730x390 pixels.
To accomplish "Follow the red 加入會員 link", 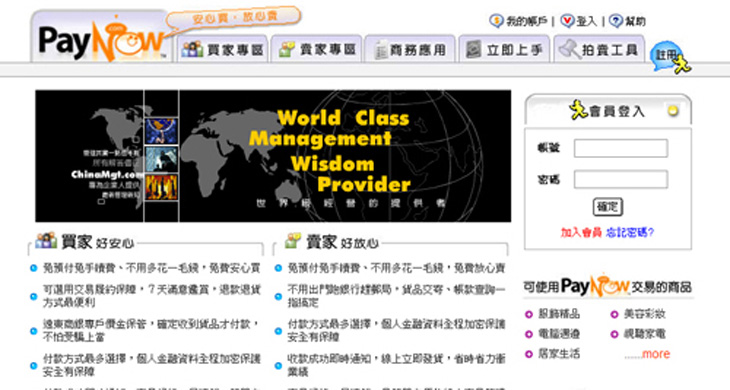I will 581,232.
